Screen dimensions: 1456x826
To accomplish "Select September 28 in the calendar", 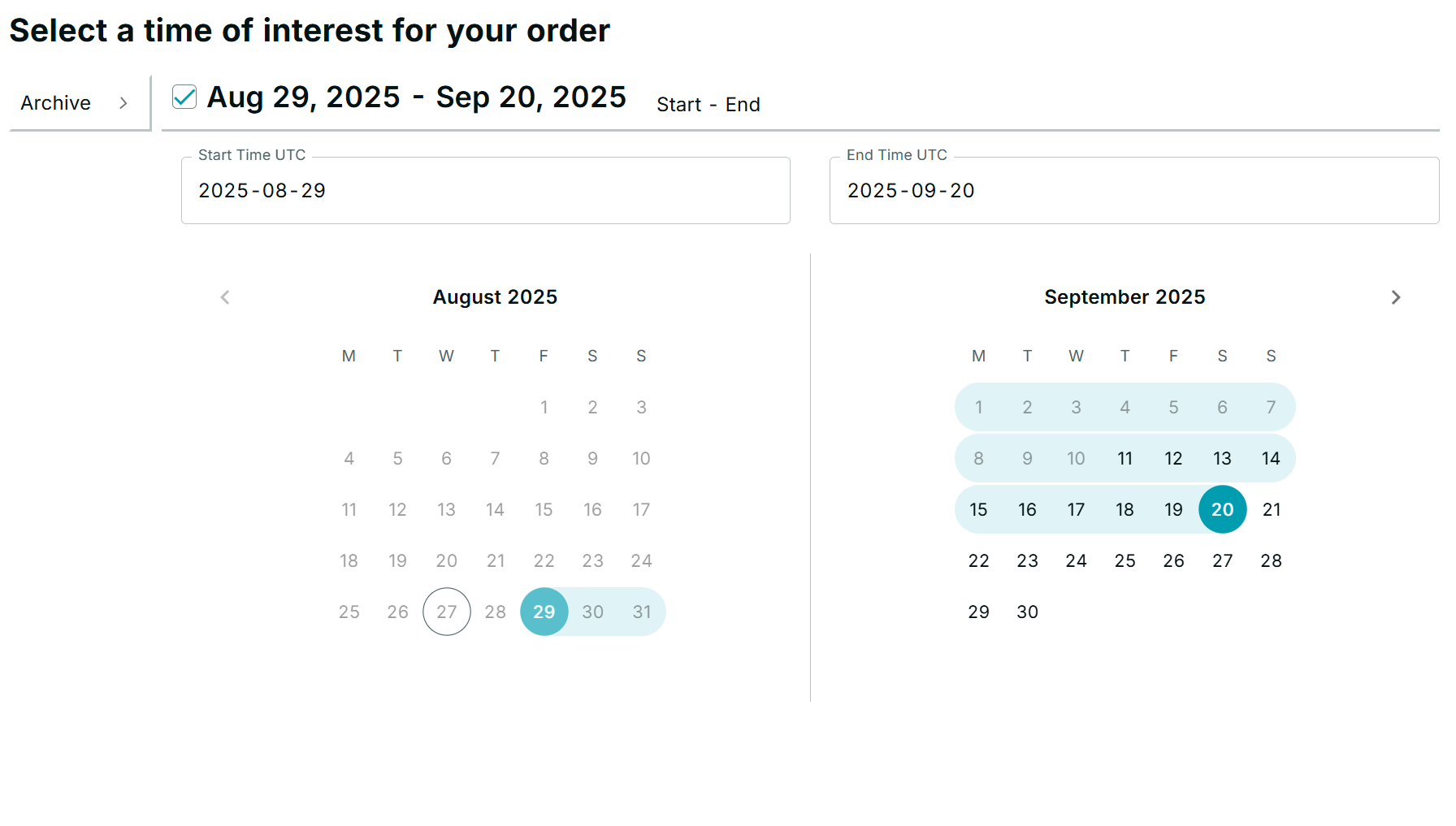I will 1271,560.
